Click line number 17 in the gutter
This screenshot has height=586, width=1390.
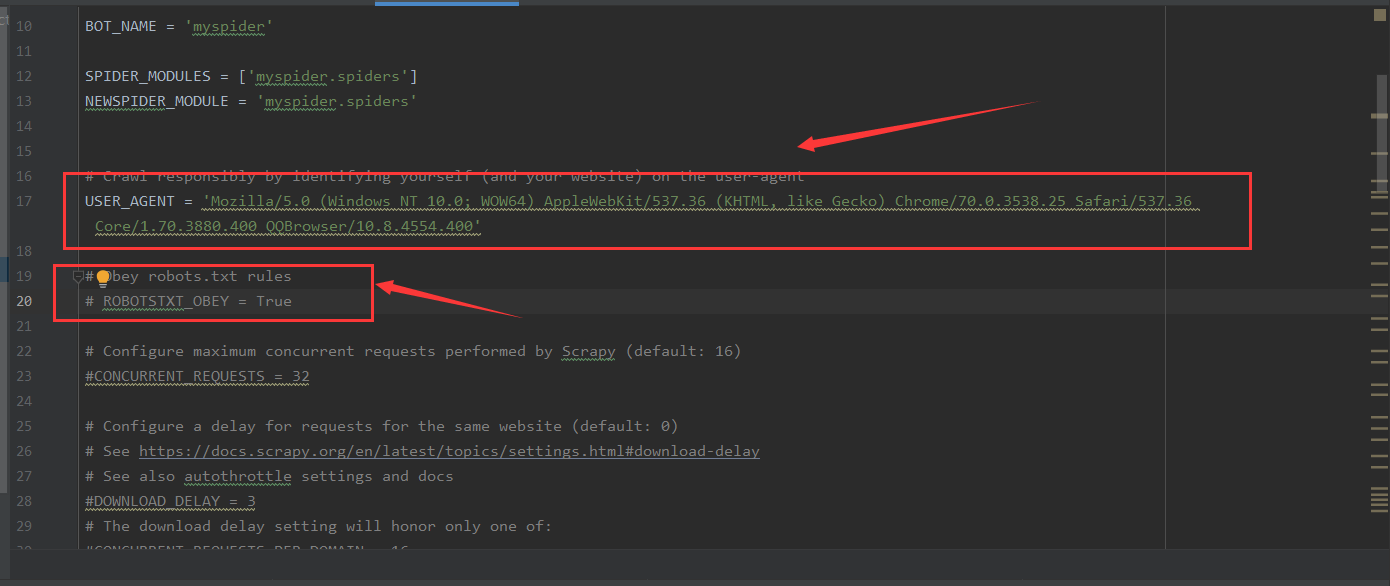[24, 200]
